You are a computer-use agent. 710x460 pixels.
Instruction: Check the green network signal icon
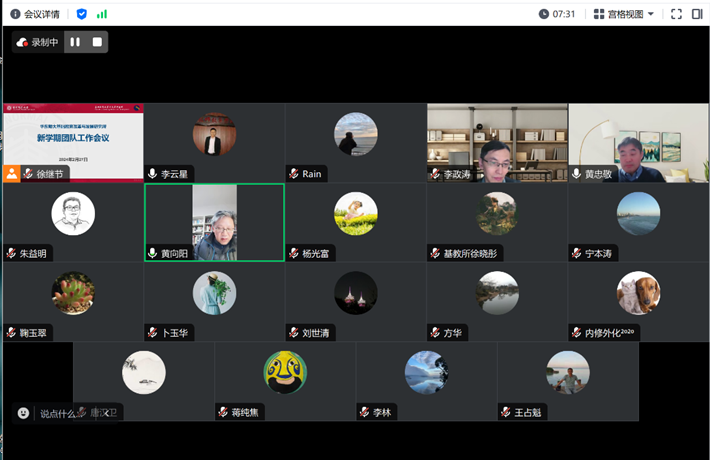click(x=102, y=14)
